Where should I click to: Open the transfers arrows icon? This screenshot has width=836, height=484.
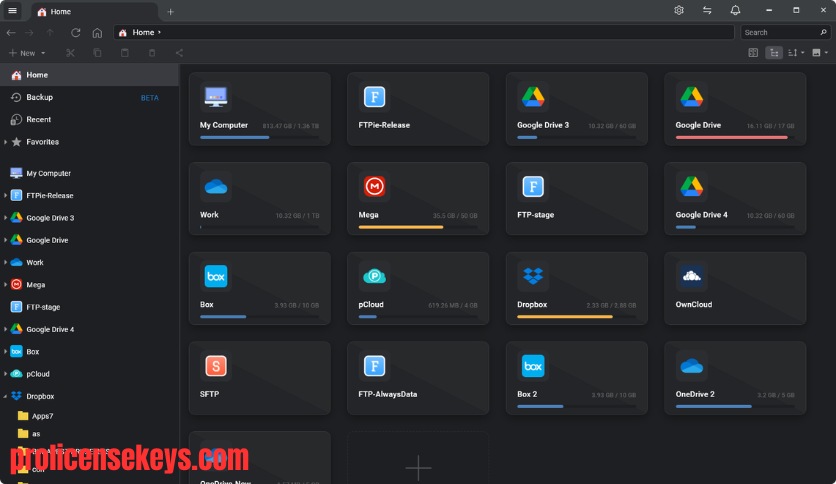point(707,10)
